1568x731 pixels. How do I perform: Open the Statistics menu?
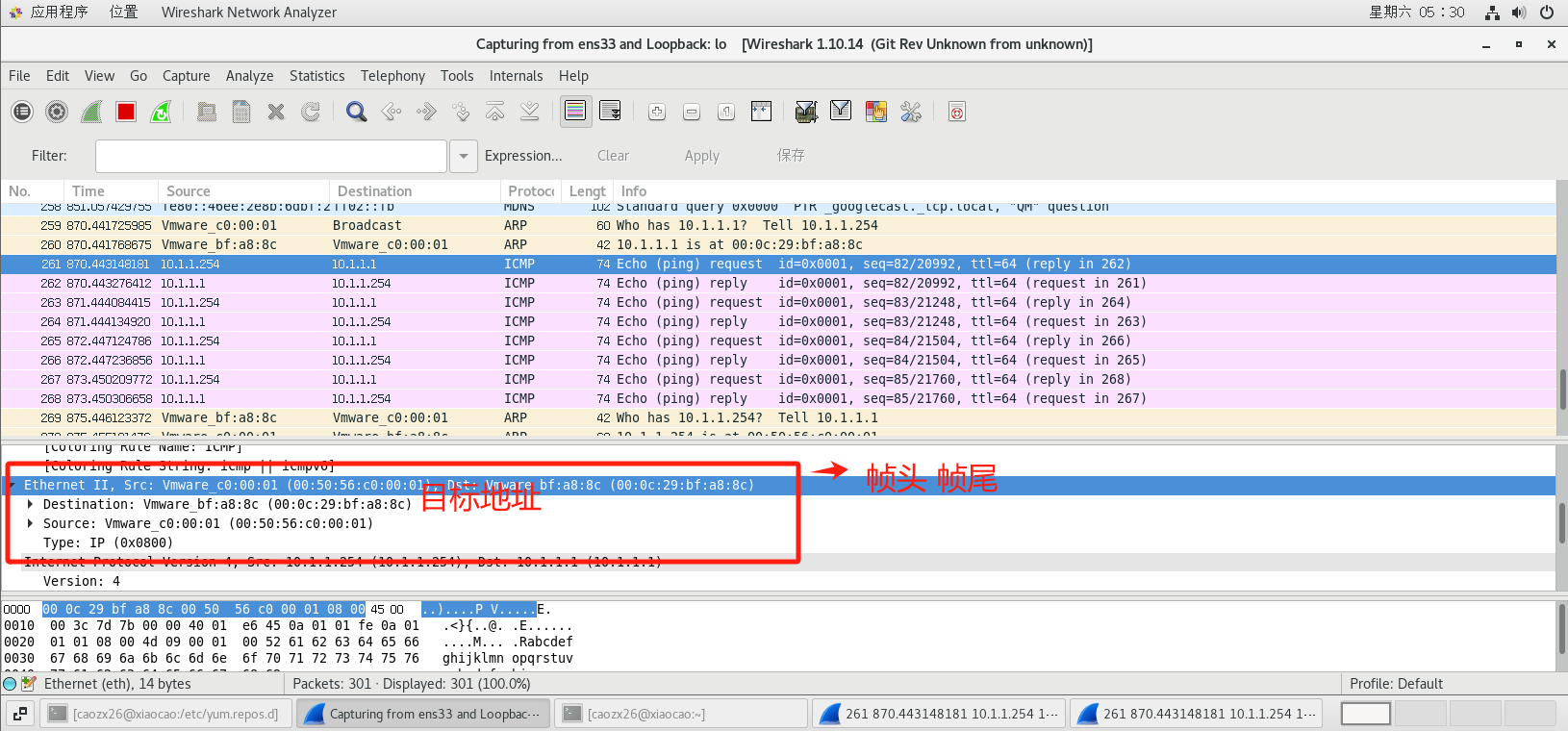click(316, 76)
